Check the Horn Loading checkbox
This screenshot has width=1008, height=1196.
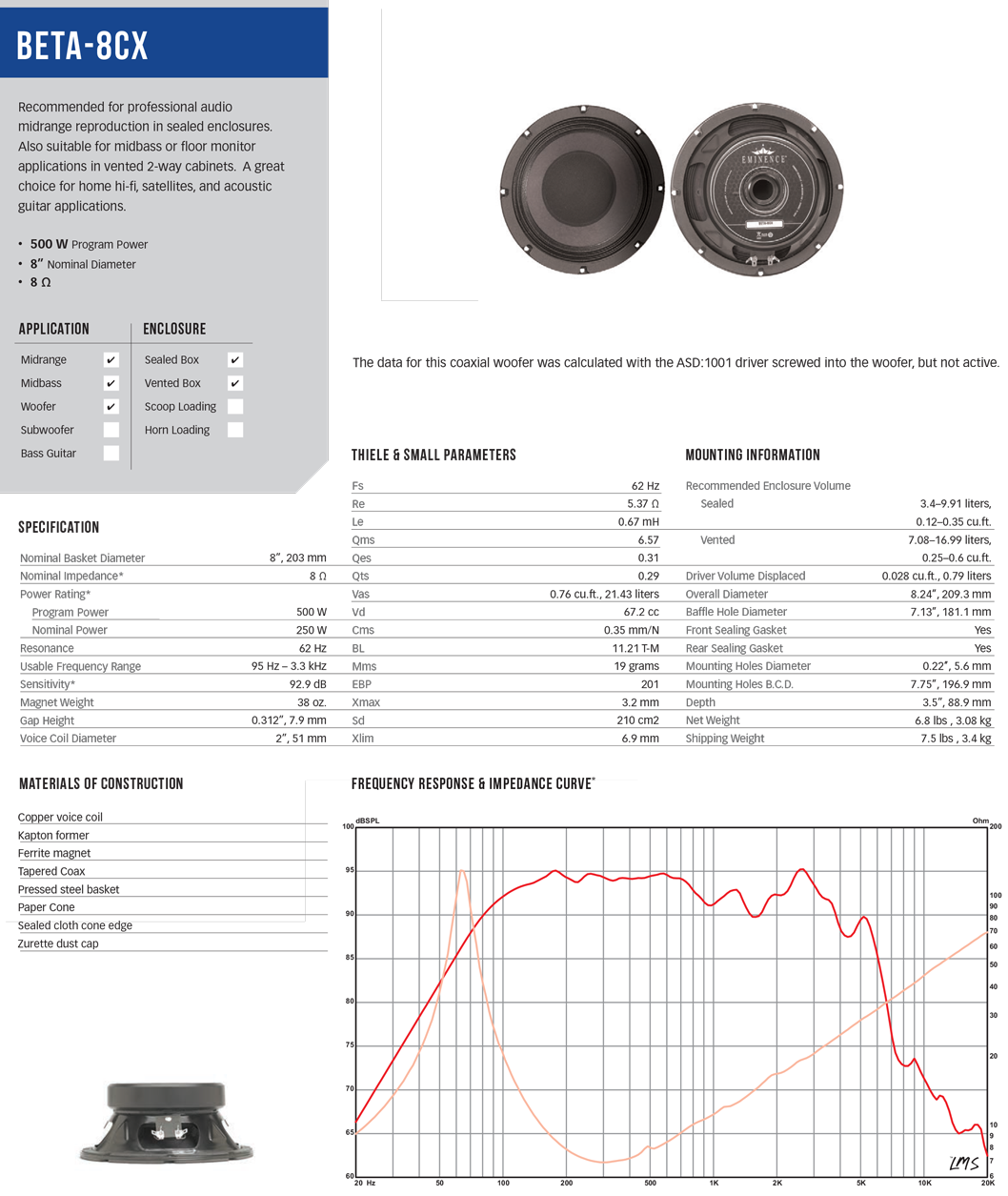click(x=235, y=430)
